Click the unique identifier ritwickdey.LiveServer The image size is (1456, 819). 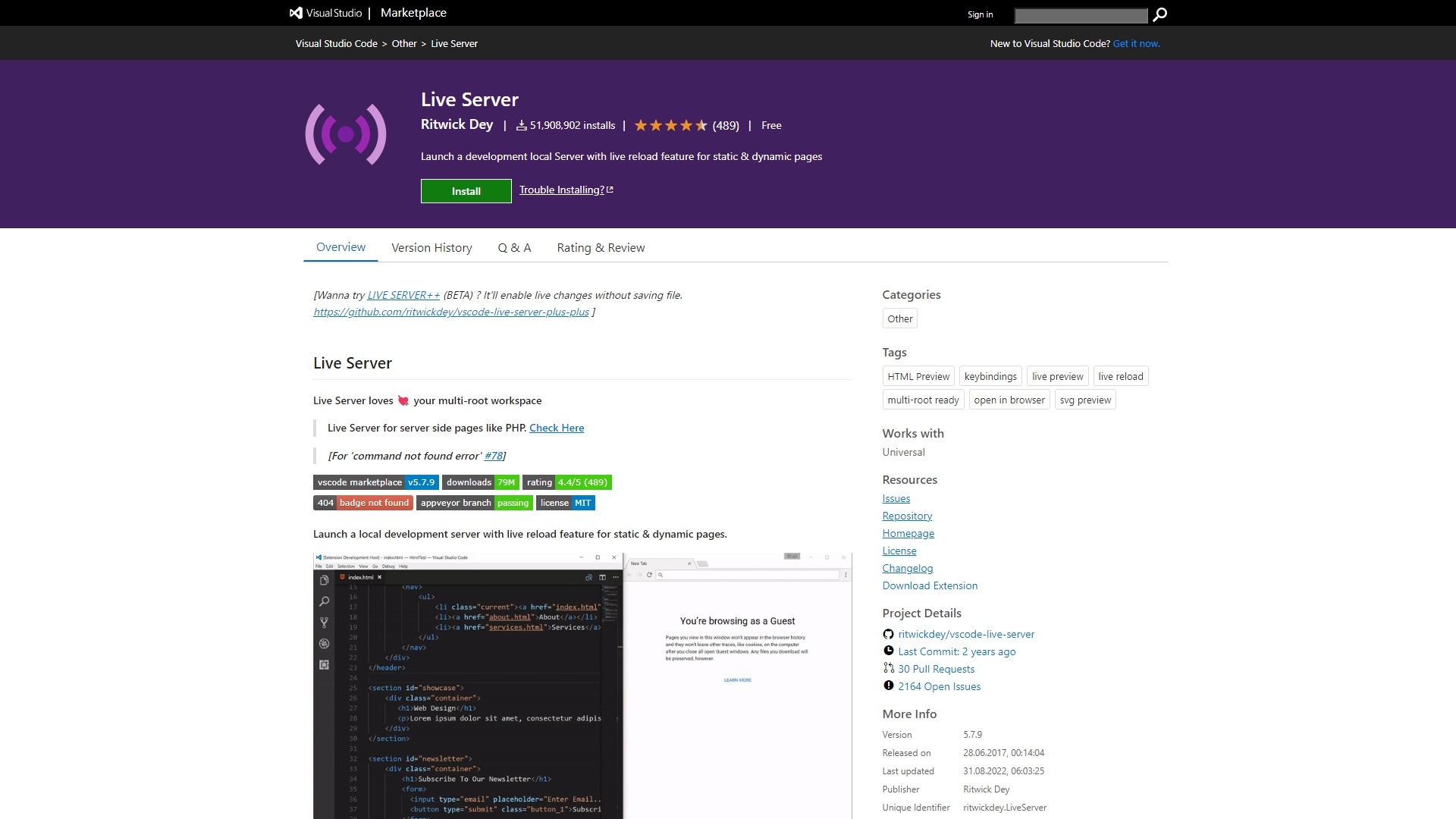pos(1005,808)
